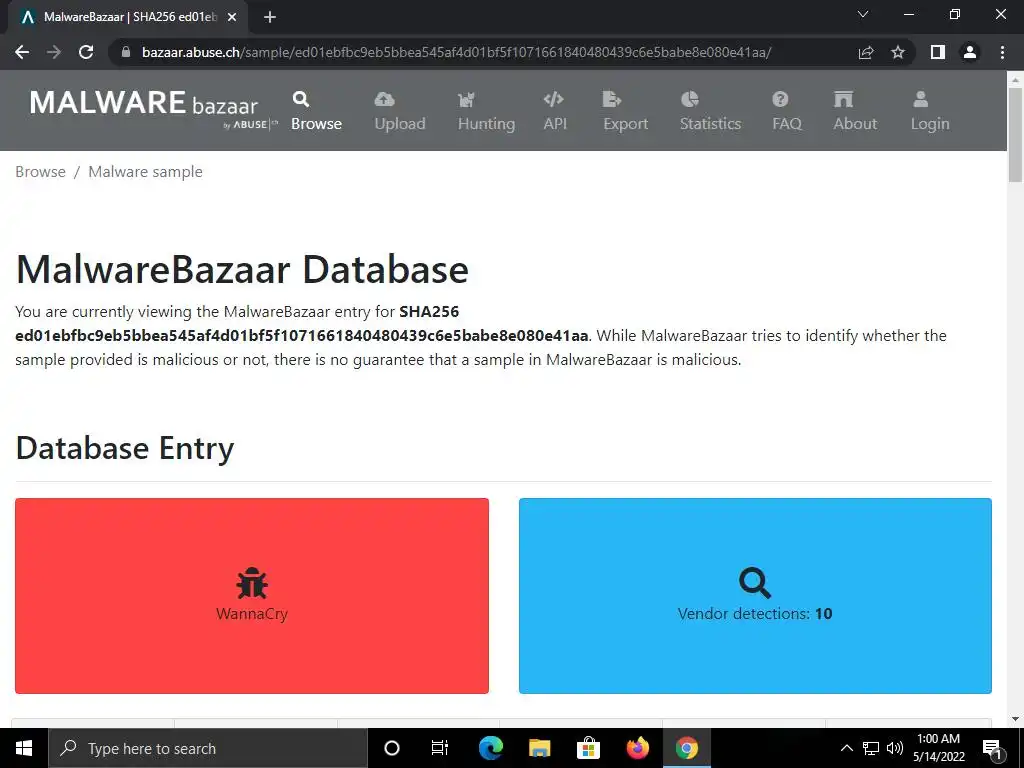Open the About building icon
The width and height of the screenshot is (1024, 768).
pyautogui.click(x=843, y=99)
